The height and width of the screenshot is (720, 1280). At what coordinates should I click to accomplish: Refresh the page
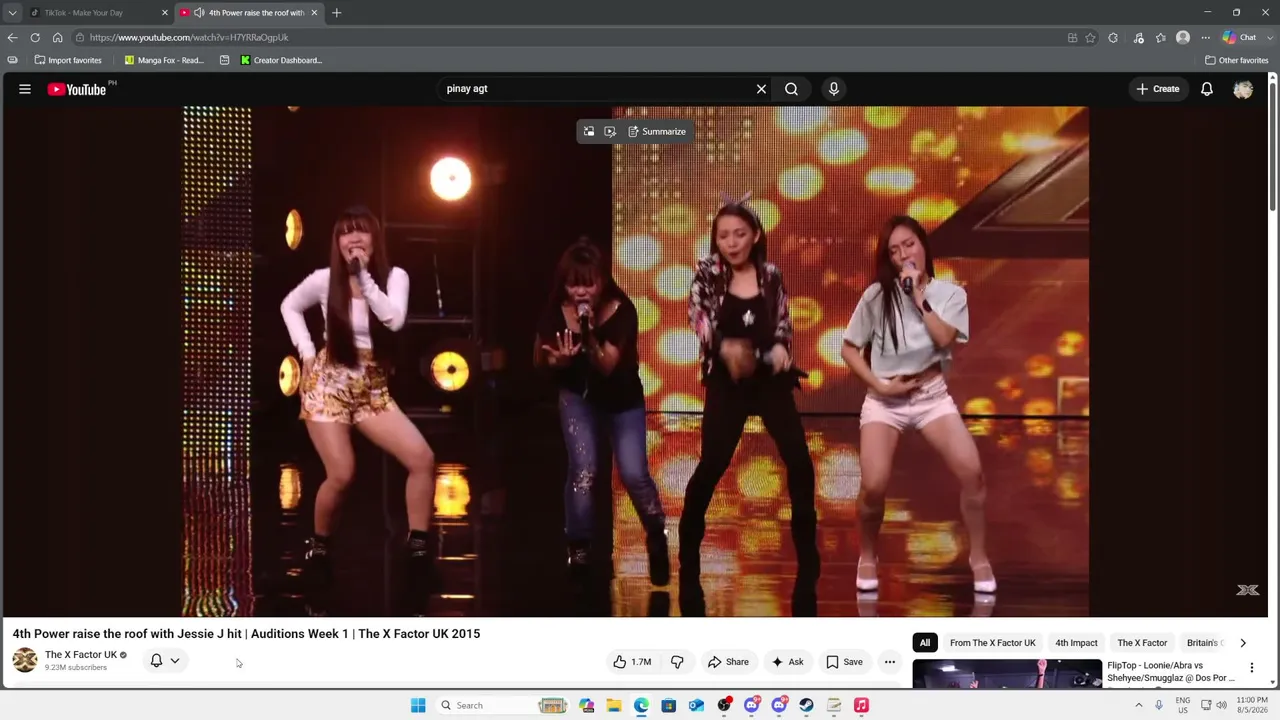click(35, 38)
